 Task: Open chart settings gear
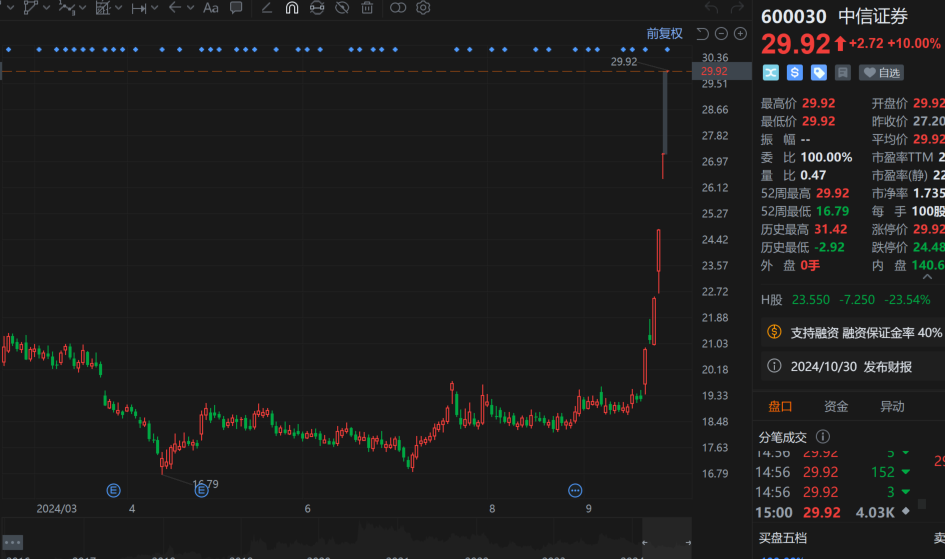[x=423, y=8]
